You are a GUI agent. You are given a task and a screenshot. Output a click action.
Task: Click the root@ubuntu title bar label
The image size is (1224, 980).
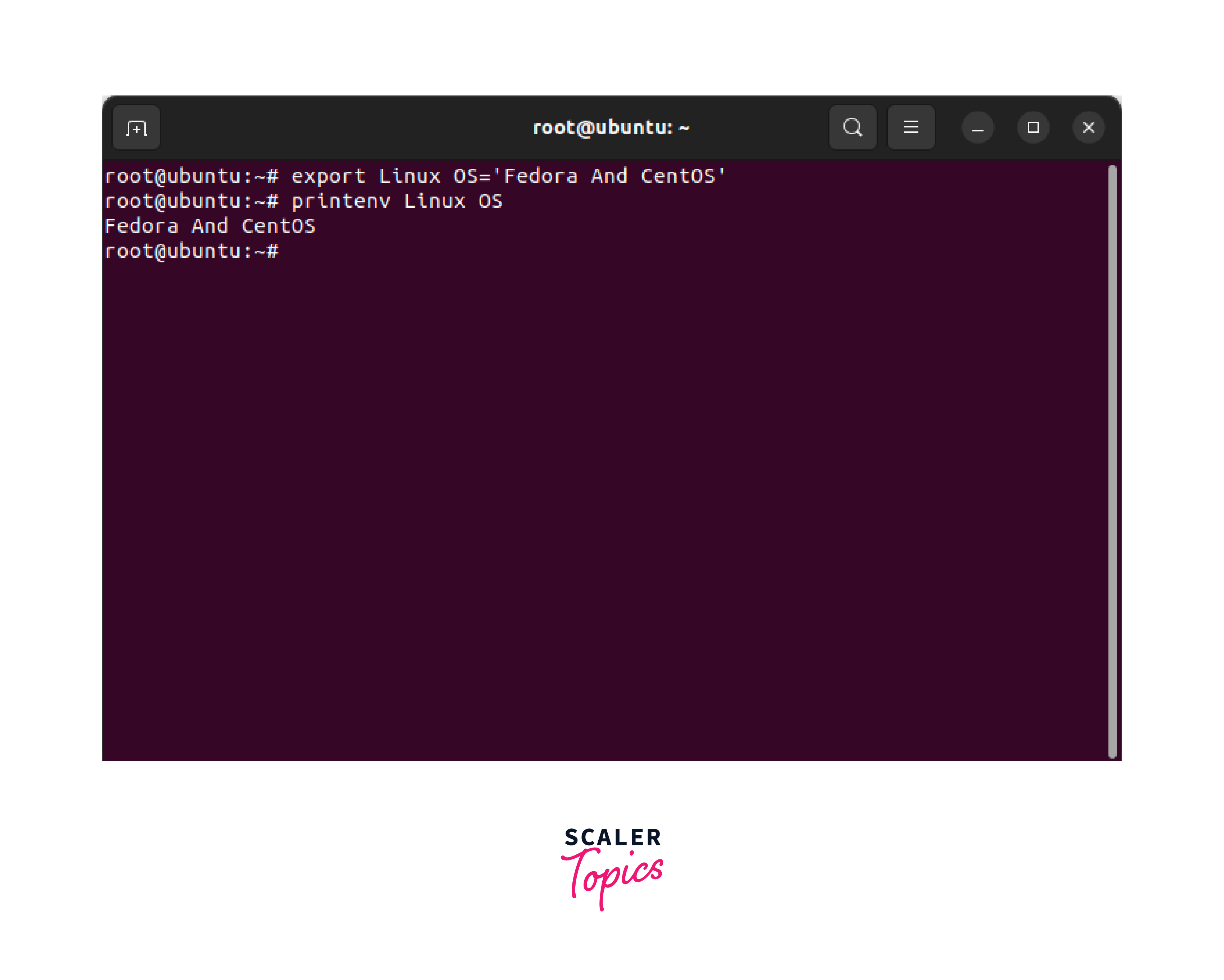(612, 127)
